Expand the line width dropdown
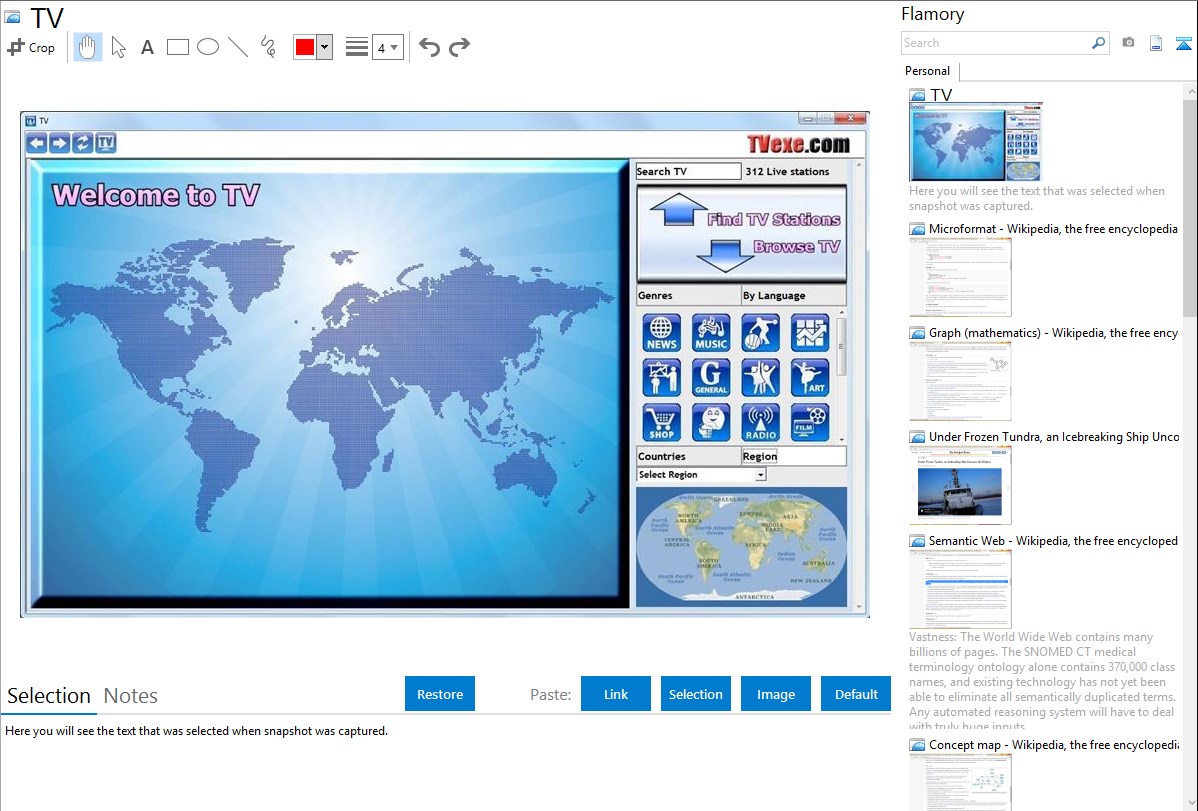1198x811 pixels. click(387, 47)
